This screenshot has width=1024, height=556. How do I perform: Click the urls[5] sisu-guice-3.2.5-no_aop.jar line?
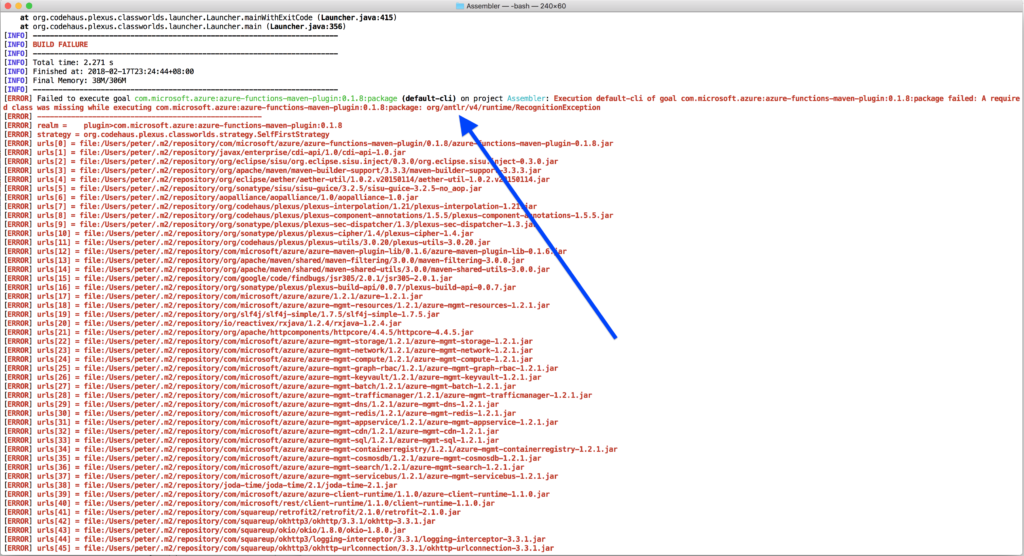click(243, 188)
